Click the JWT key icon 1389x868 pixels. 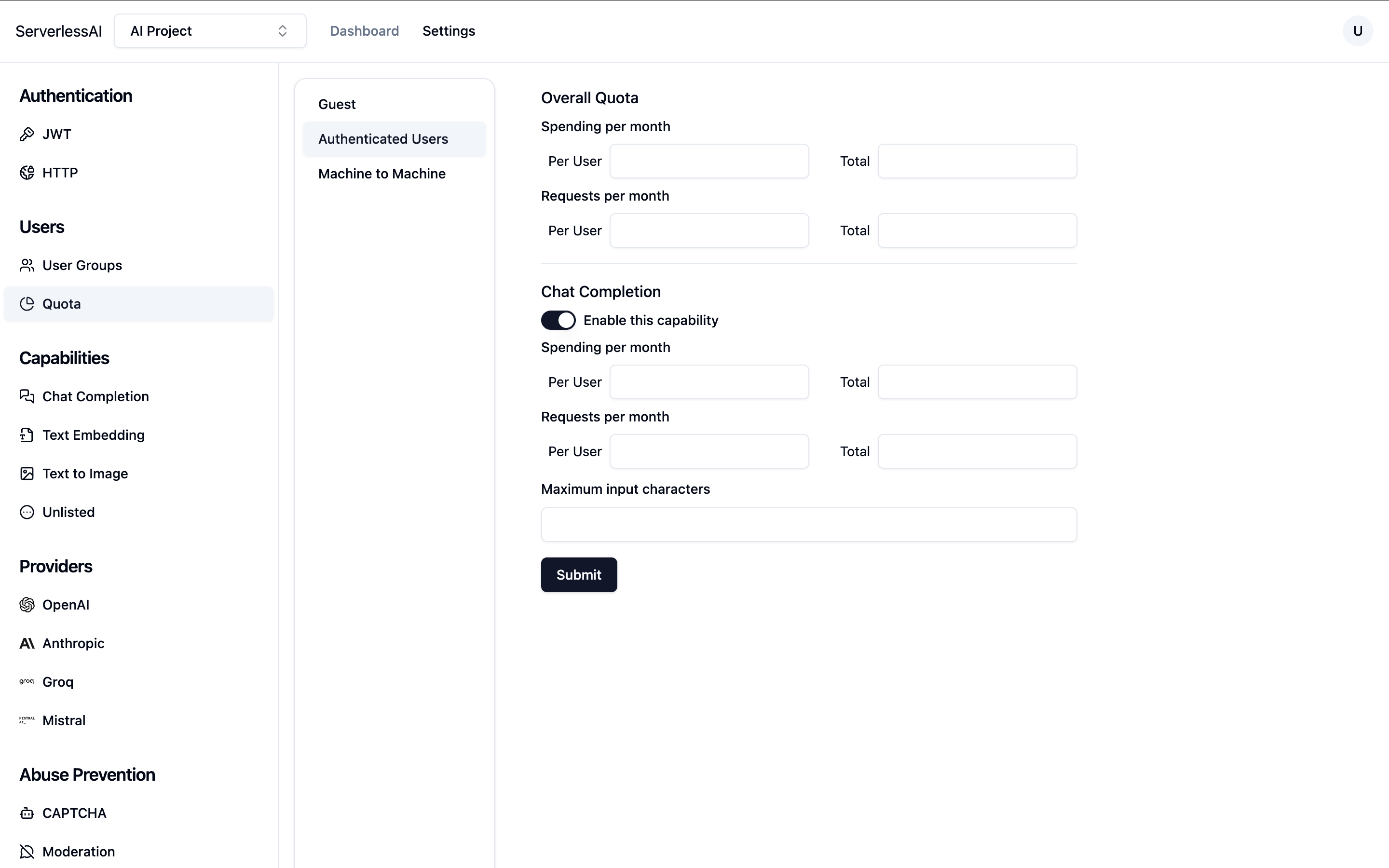tap(27, 135)
